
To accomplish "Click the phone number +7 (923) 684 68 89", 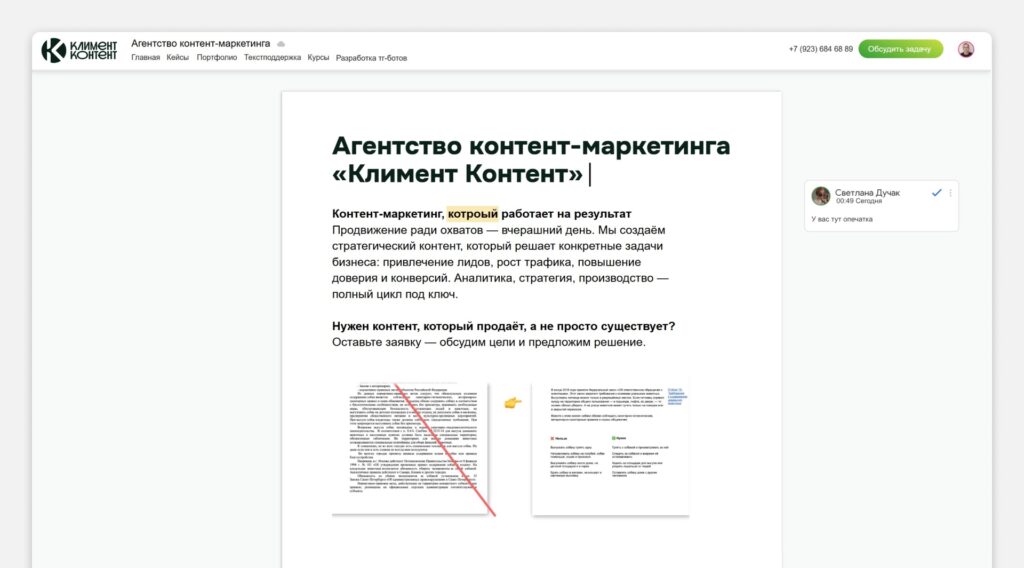I will [x=820, y=49].
